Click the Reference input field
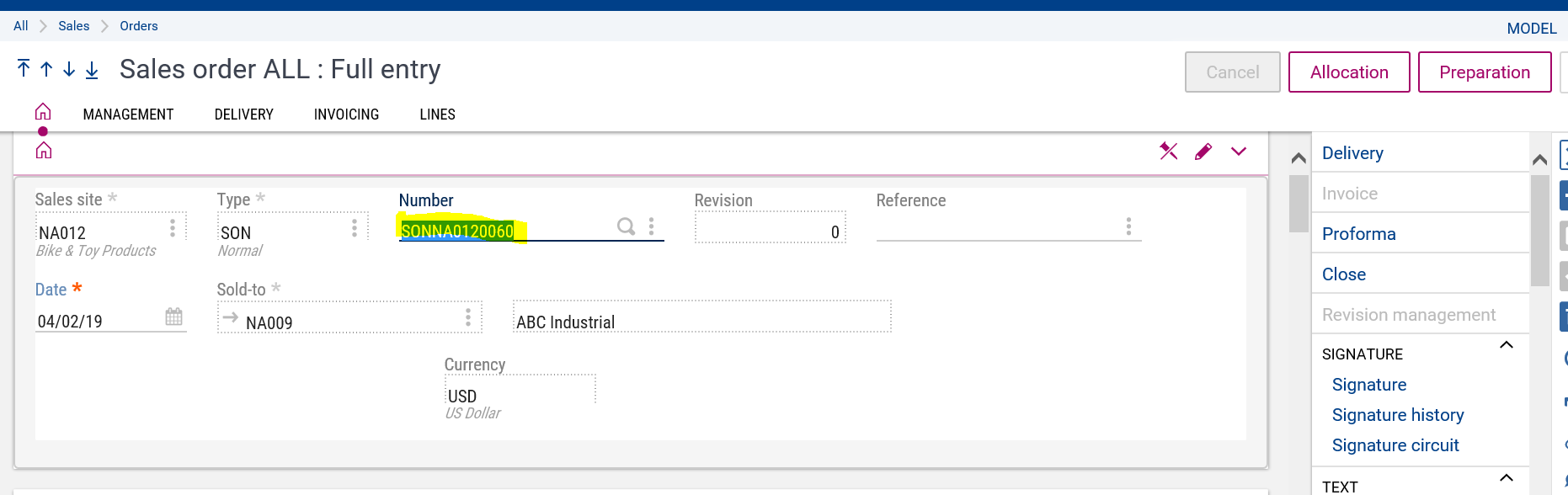This screenshot has width=1568, height=495. [998, 227]
